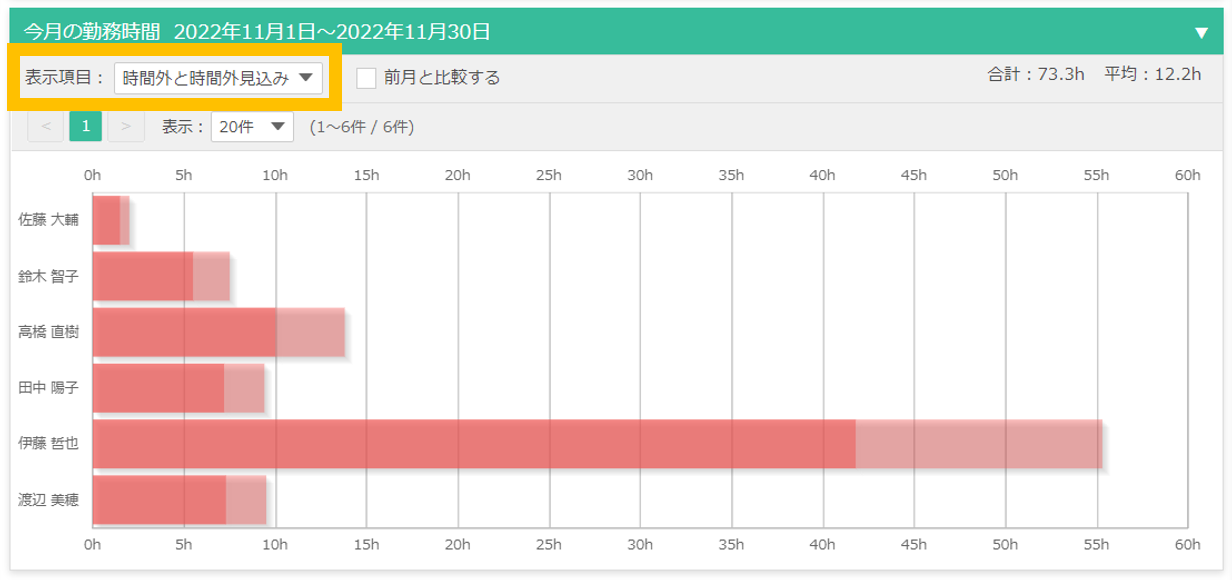
Task: Click 渡辺 美穂's overtime bar
Action: (159, 500)
